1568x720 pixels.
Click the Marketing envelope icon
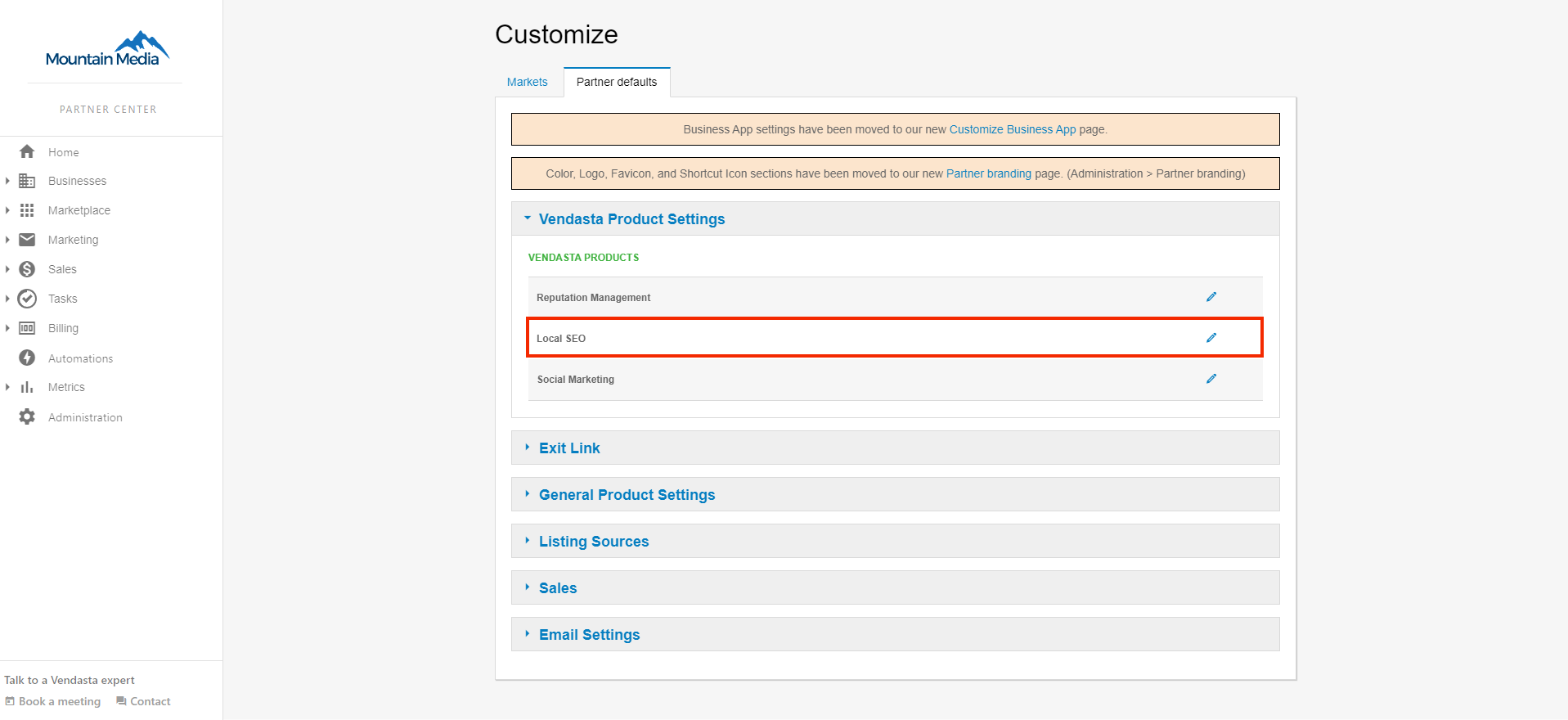27,240
